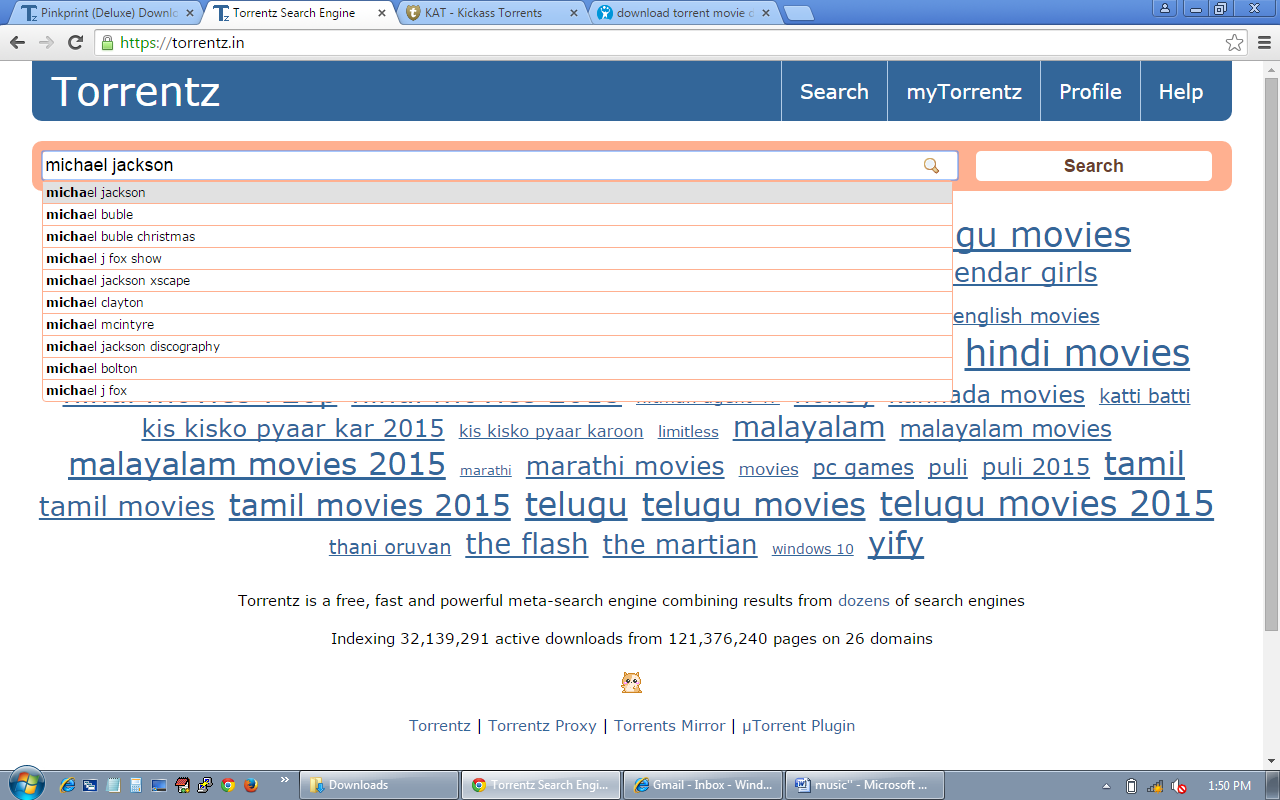Screen dimensions: 1280x800
Task: Click the green padlock security icon
Action: coord(108,43)
